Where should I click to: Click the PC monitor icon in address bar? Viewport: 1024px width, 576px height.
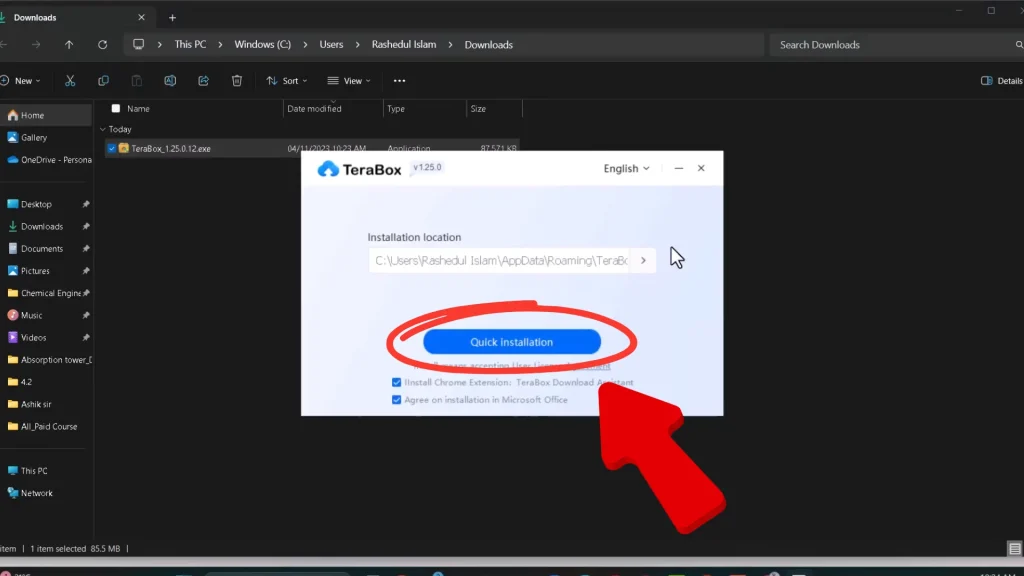(138, 45)
